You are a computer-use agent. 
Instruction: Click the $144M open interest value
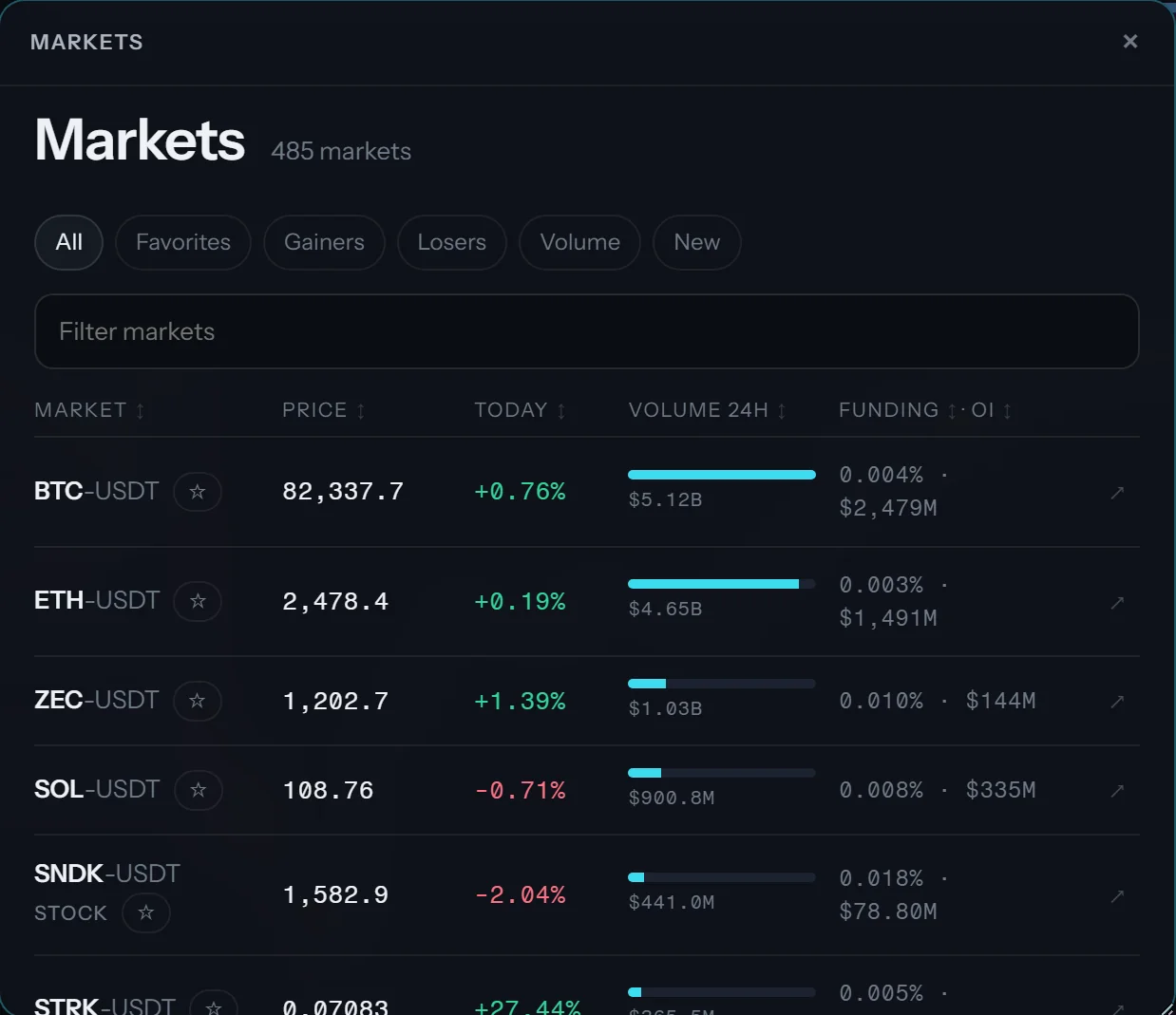point(1000,701)
